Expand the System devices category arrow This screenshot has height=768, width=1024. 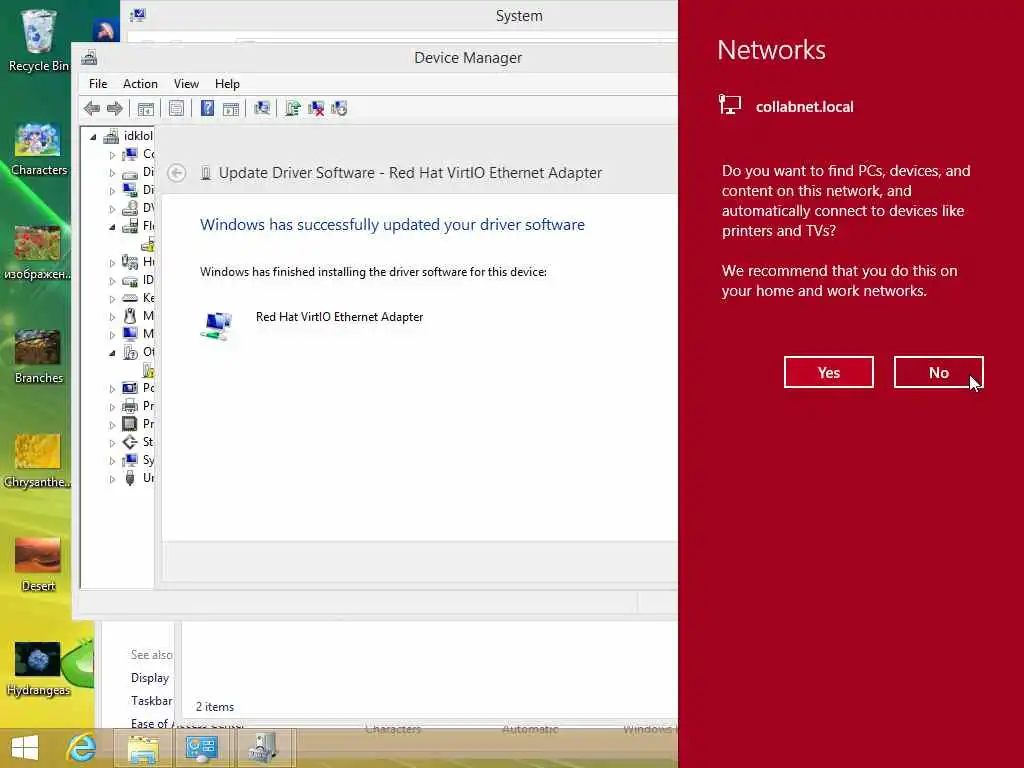tap(112, 461)
